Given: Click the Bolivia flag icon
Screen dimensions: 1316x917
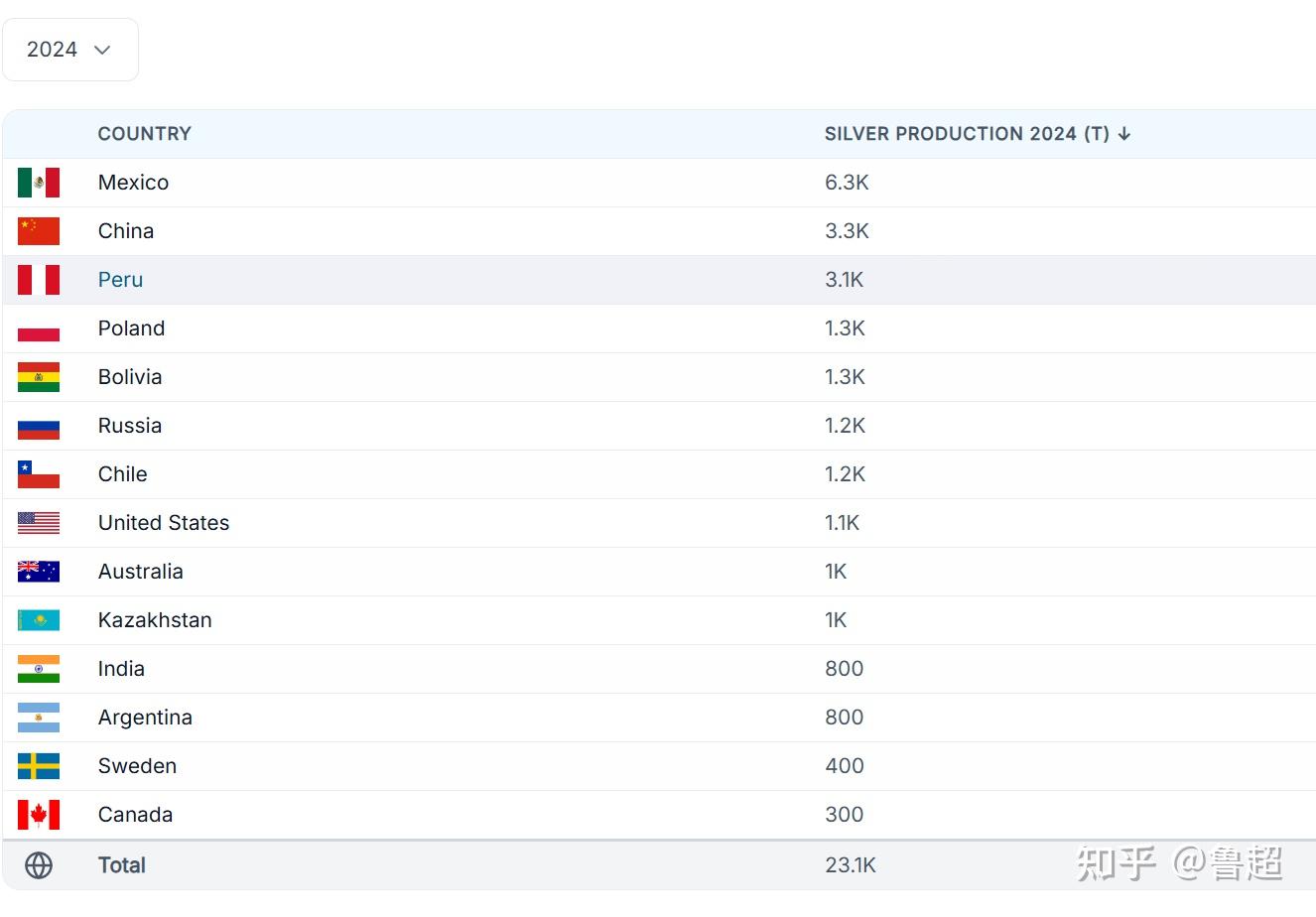Looking at the screenshot, I should pyautogui.click(x=39, y=377).
